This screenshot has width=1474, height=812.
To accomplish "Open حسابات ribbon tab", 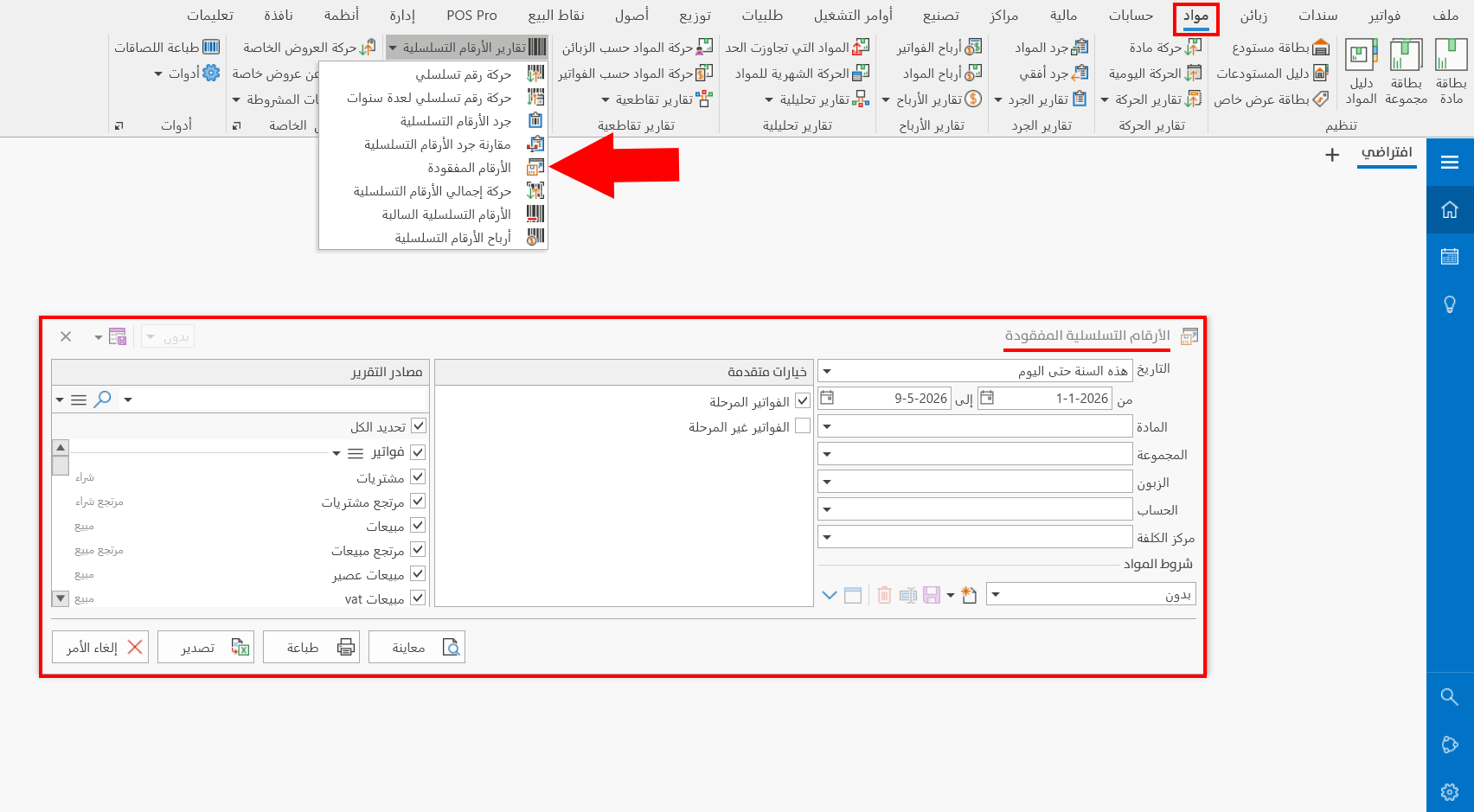I will (x=1131, y=16).
